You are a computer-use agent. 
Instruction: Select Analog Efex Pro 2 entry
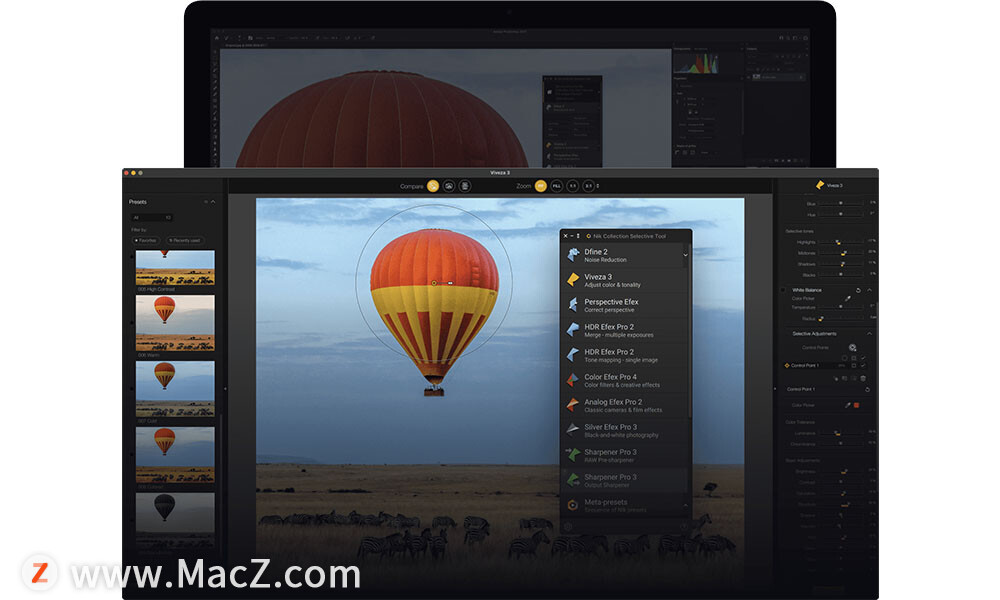[625, 405]
